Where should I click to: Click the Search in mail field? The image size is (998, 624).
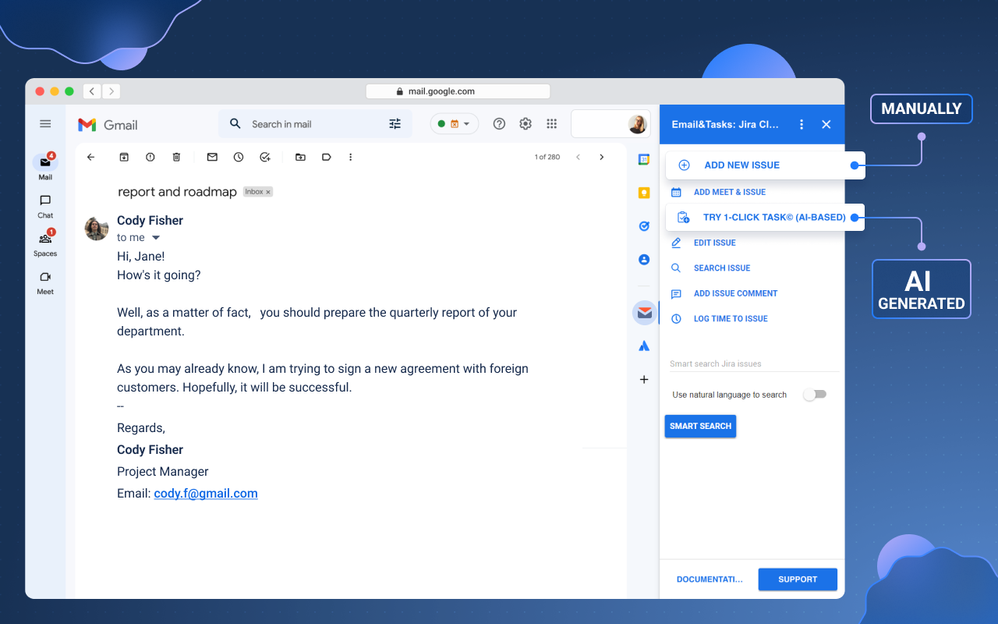(315, 124)
